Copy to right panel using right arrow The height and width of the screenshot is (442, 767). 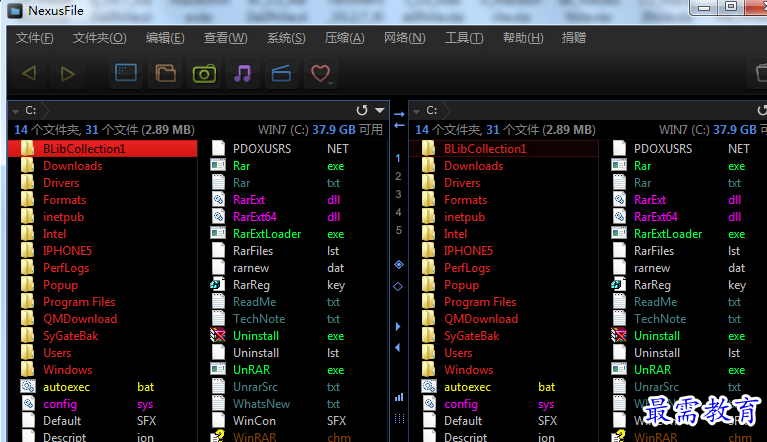[399, 114]
